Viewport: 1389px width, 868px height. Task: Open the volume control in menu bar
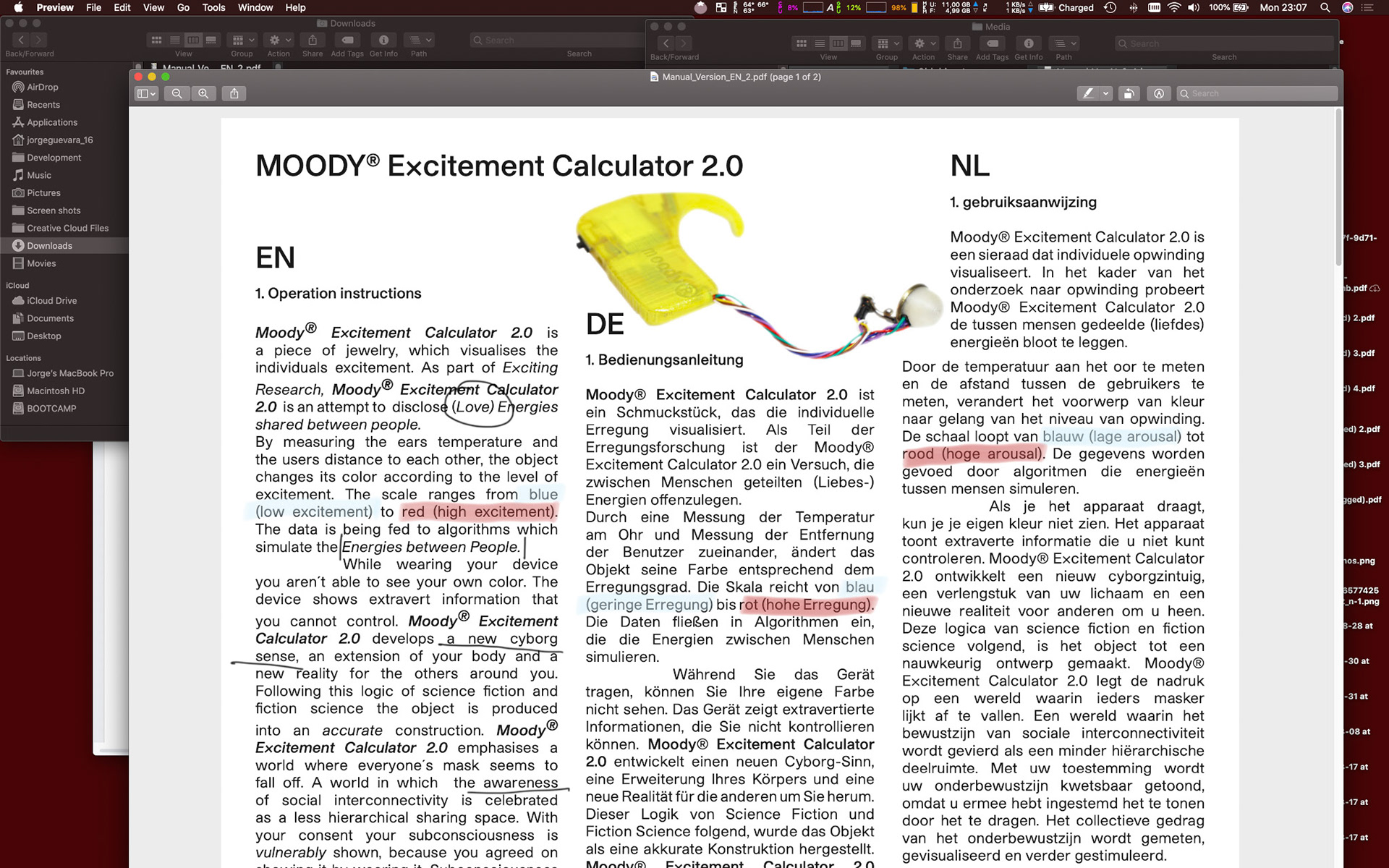[1193, 7]
